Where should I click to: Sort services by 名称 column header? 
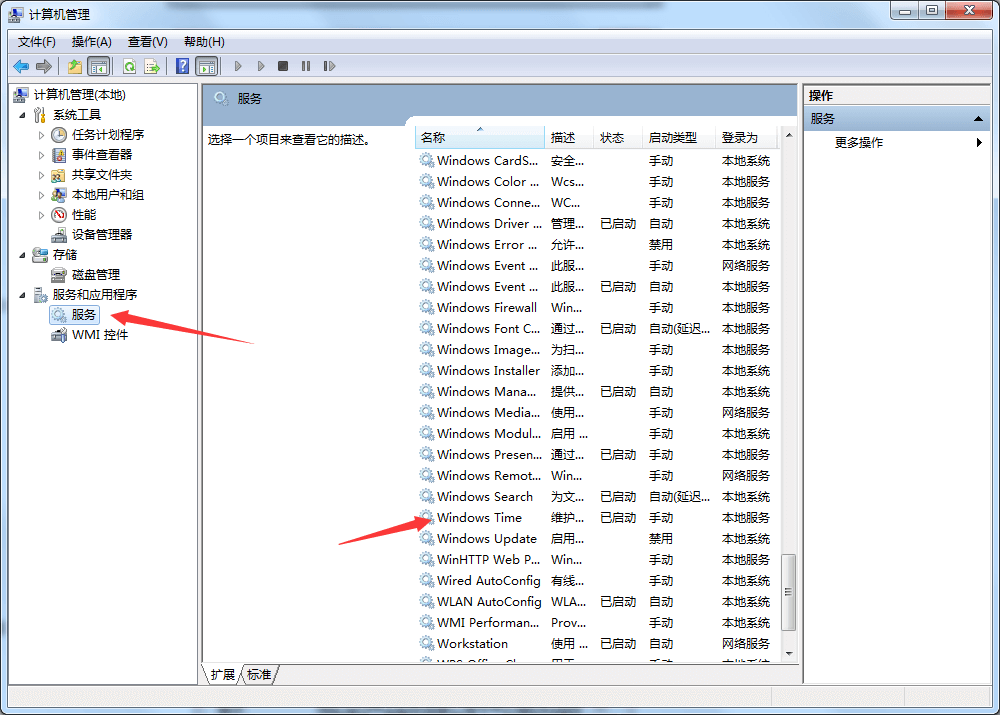click(480, 138)
